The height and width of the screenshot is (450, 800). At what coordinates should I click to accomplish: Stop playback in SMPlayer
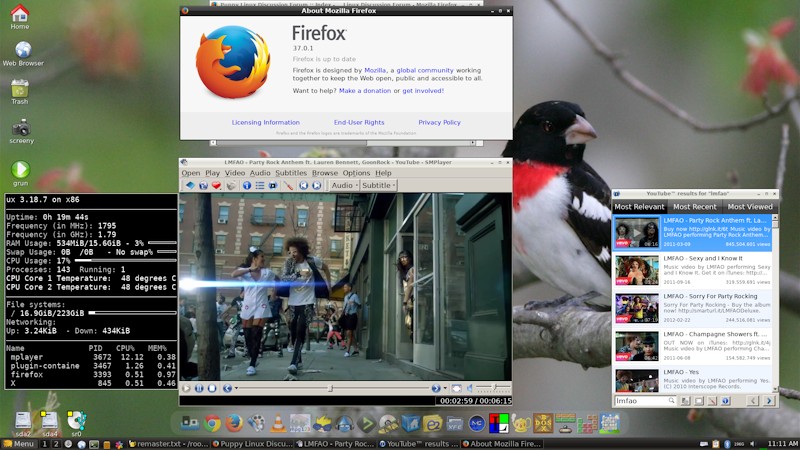click(x=212, y=388)
